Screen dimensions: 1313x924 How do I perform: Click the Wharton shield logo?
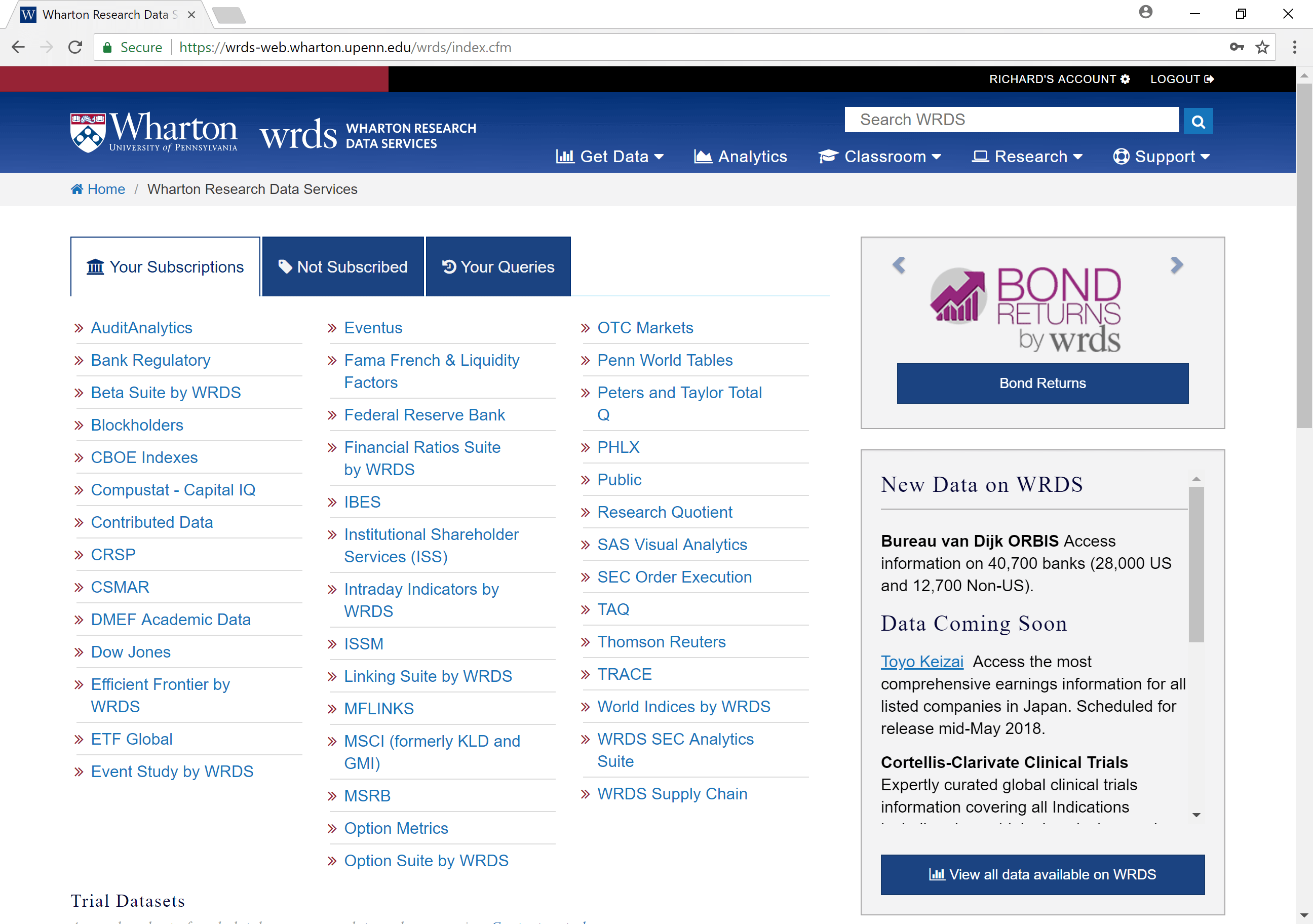tap(88, 133)
